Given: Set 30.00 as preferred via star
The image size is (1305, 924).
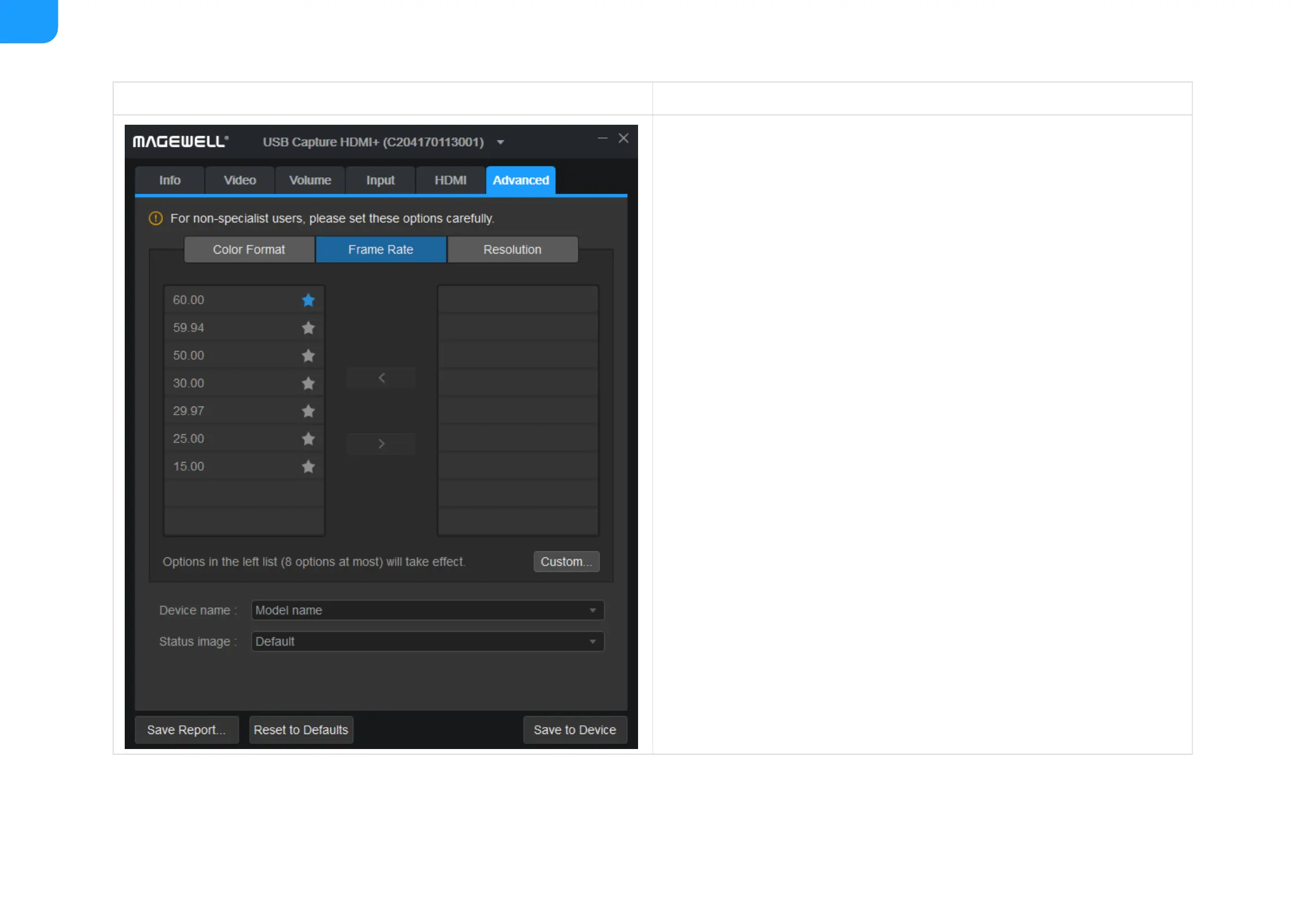Looking at the screenshot, I should click(308, 383).
